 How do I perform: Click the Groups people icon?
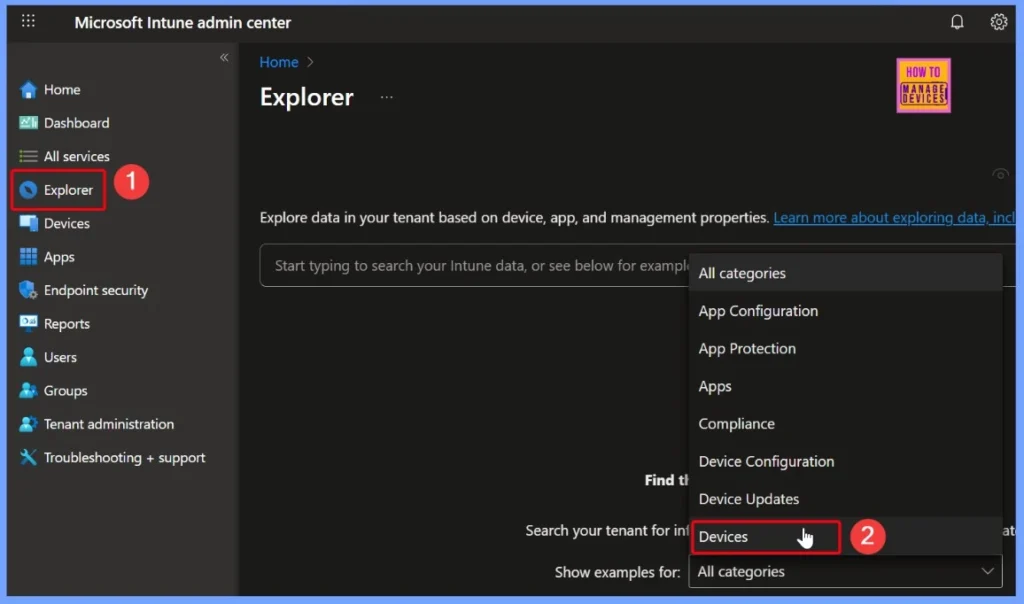[28, 390]
